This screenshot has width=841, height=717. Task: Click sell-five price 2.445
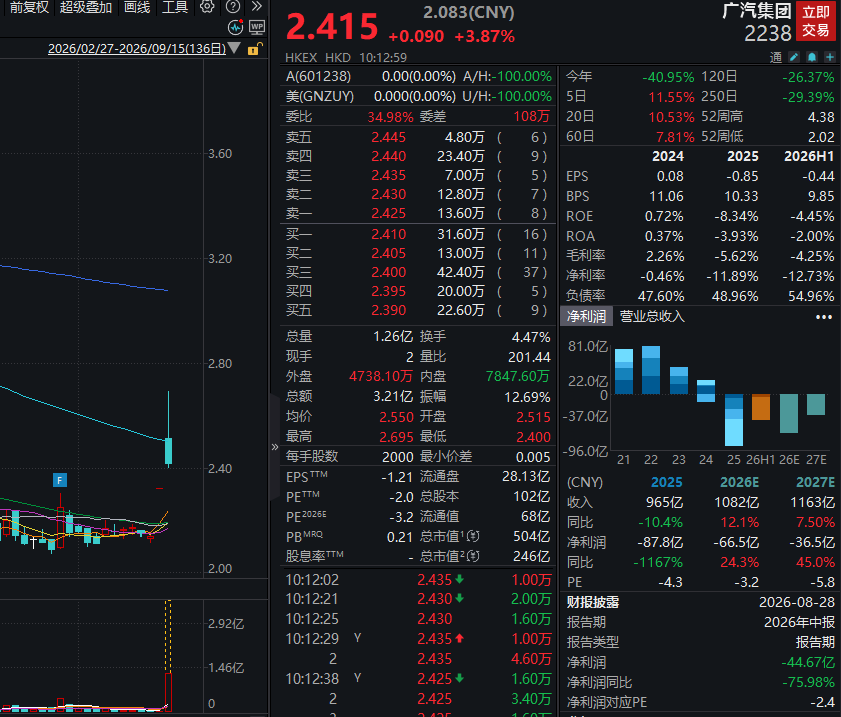[x=388, y=137]
